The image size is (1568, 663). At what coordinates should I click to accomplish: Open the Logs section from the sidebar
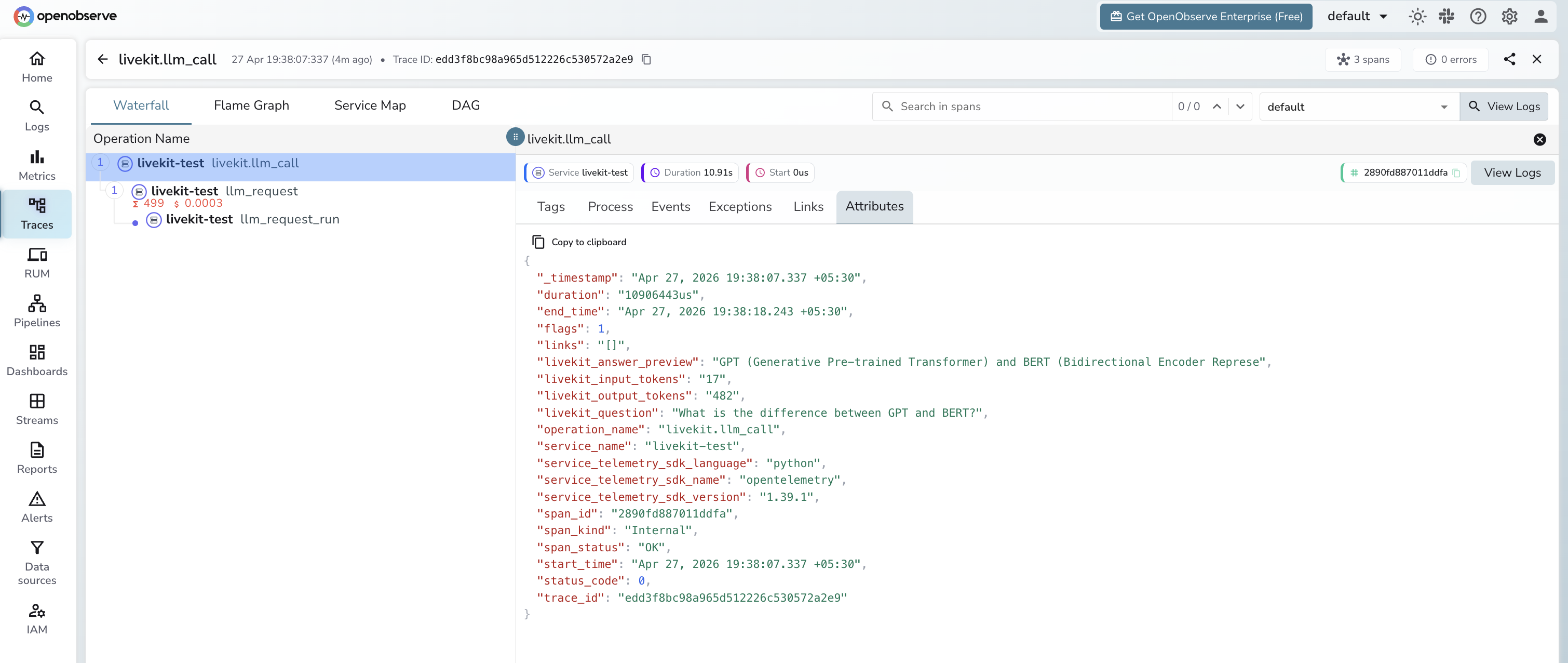[x=36, y=116]
